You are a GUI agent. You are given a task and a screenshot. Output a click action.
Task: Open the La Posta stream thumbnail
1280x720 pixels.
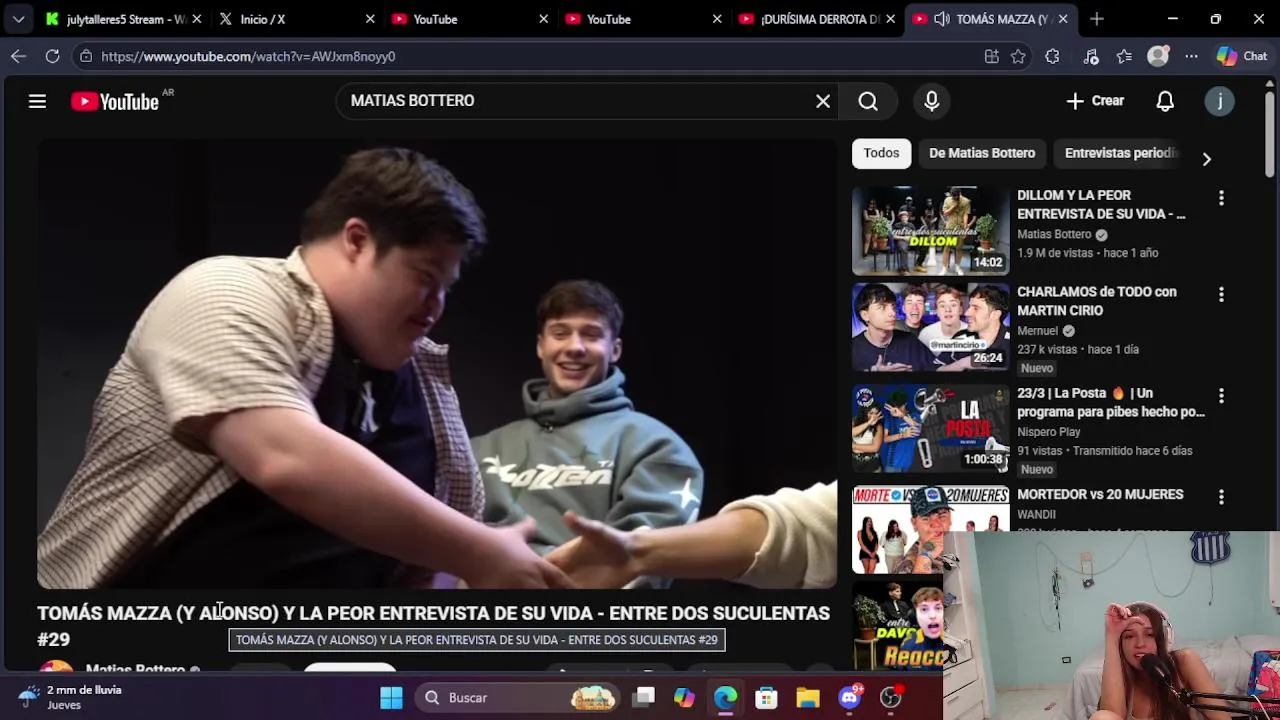pos(931,428)
